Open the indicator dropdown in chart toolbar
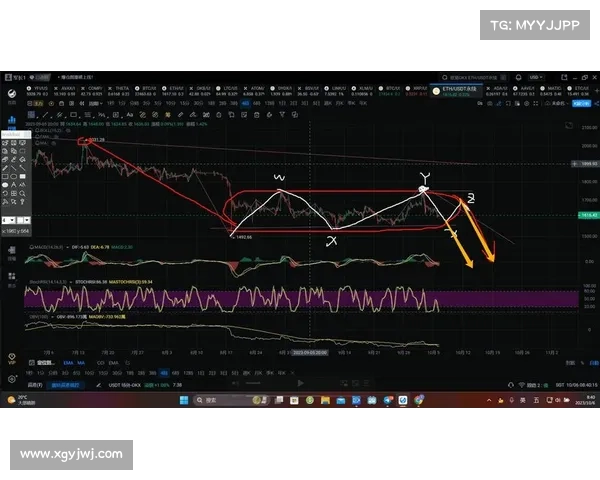Viewport: 600px width, 480px height. (96, 103)
